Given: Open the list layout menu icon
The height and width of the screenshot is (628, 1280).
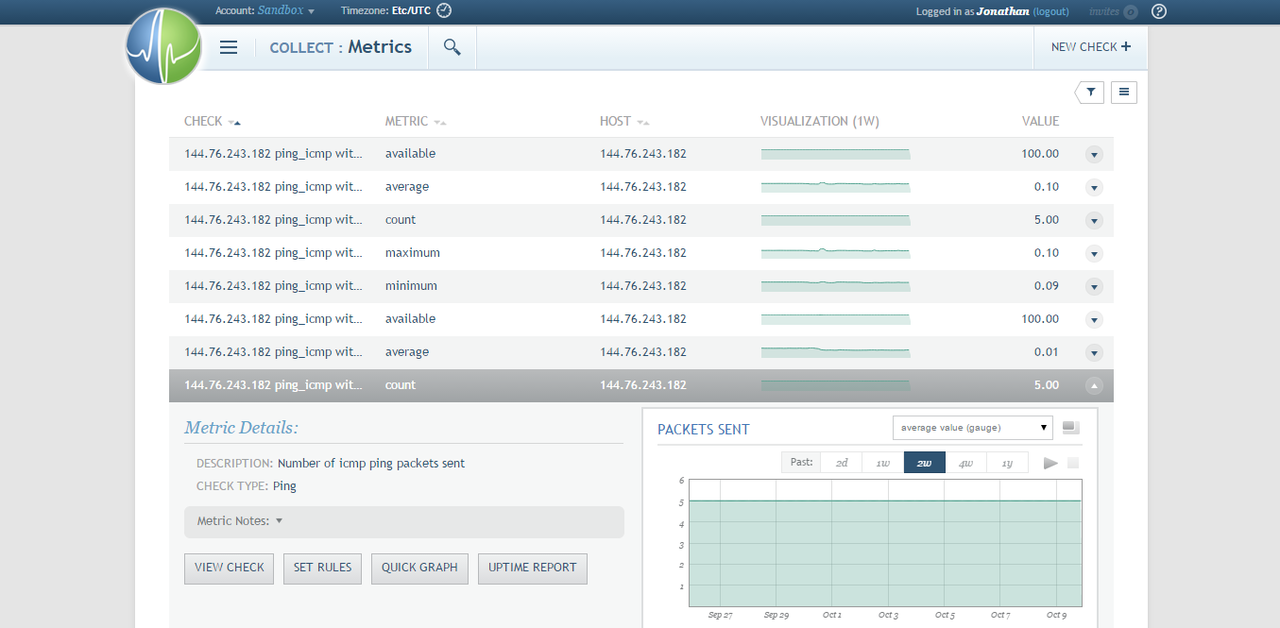Looking at the screenshot, I should point(1124,92).
